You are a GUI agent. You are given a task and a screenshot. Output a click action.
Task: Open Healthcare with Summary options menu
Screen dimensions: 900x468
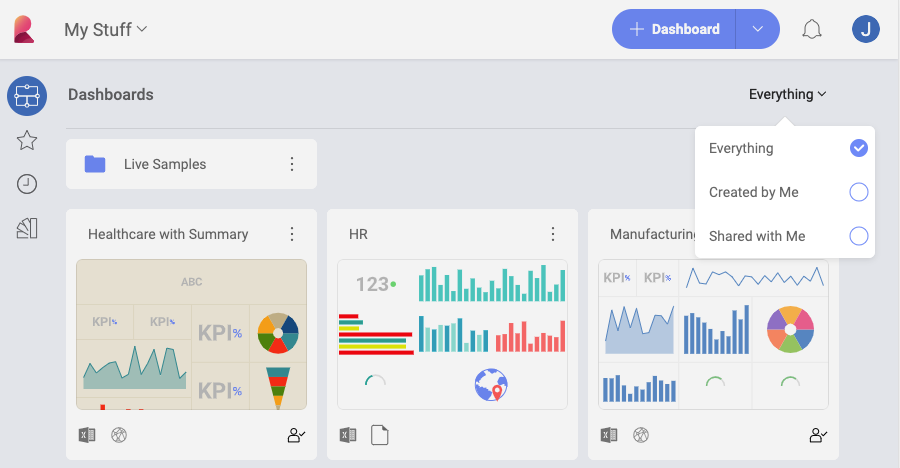[292, 234]
